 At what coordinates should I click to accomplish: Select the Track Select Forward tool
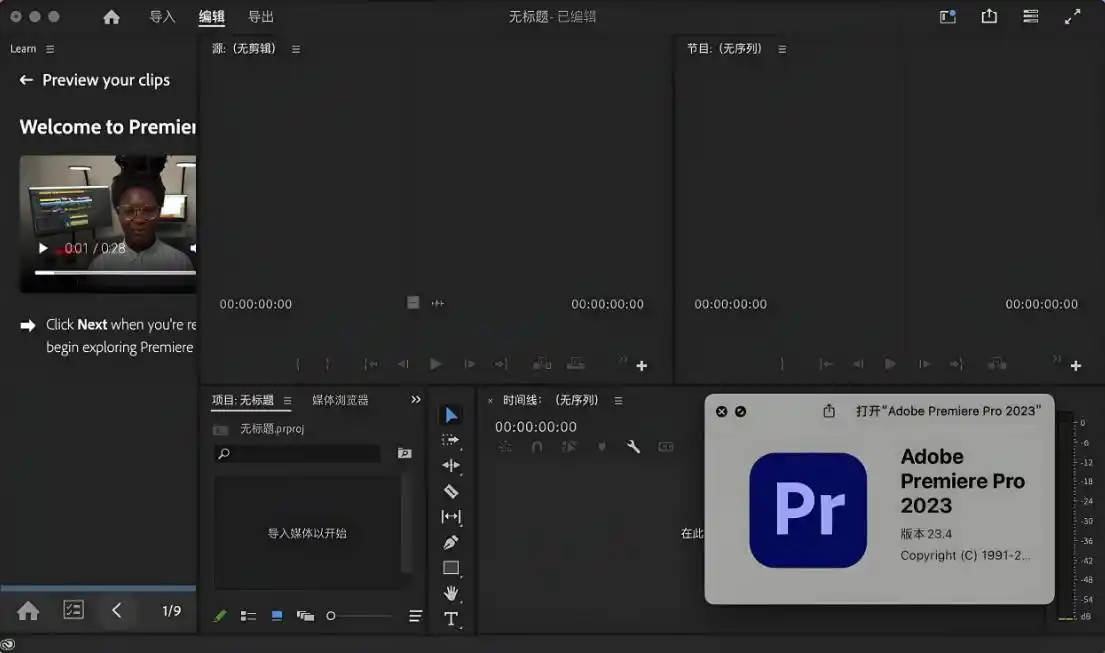[451, 440]
